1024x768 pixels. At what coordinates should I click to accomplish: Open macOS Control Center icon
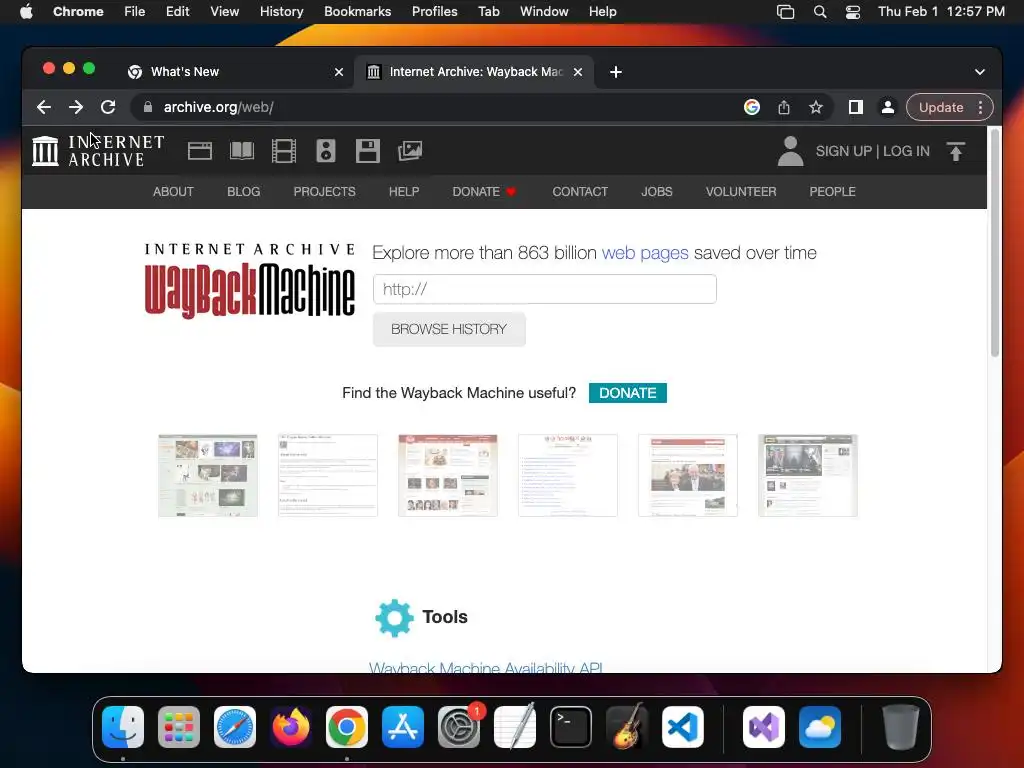[852, 12]
